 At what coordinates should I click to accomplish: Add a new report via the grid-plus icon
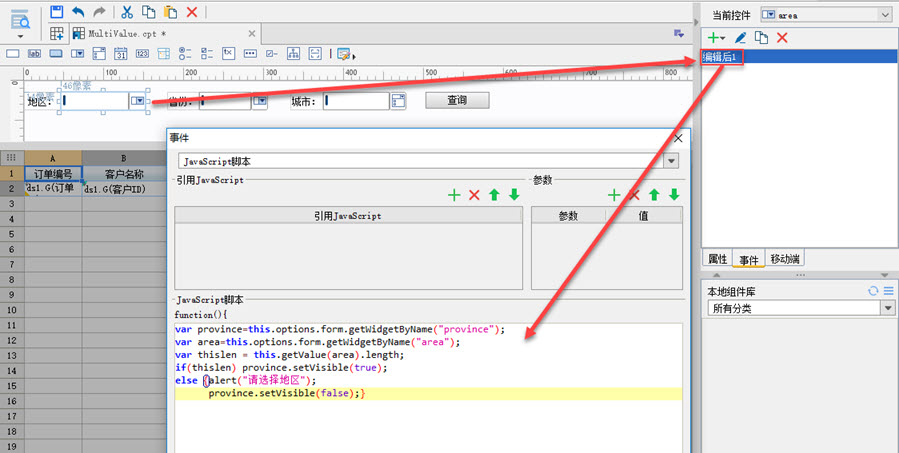pos(57,34)
